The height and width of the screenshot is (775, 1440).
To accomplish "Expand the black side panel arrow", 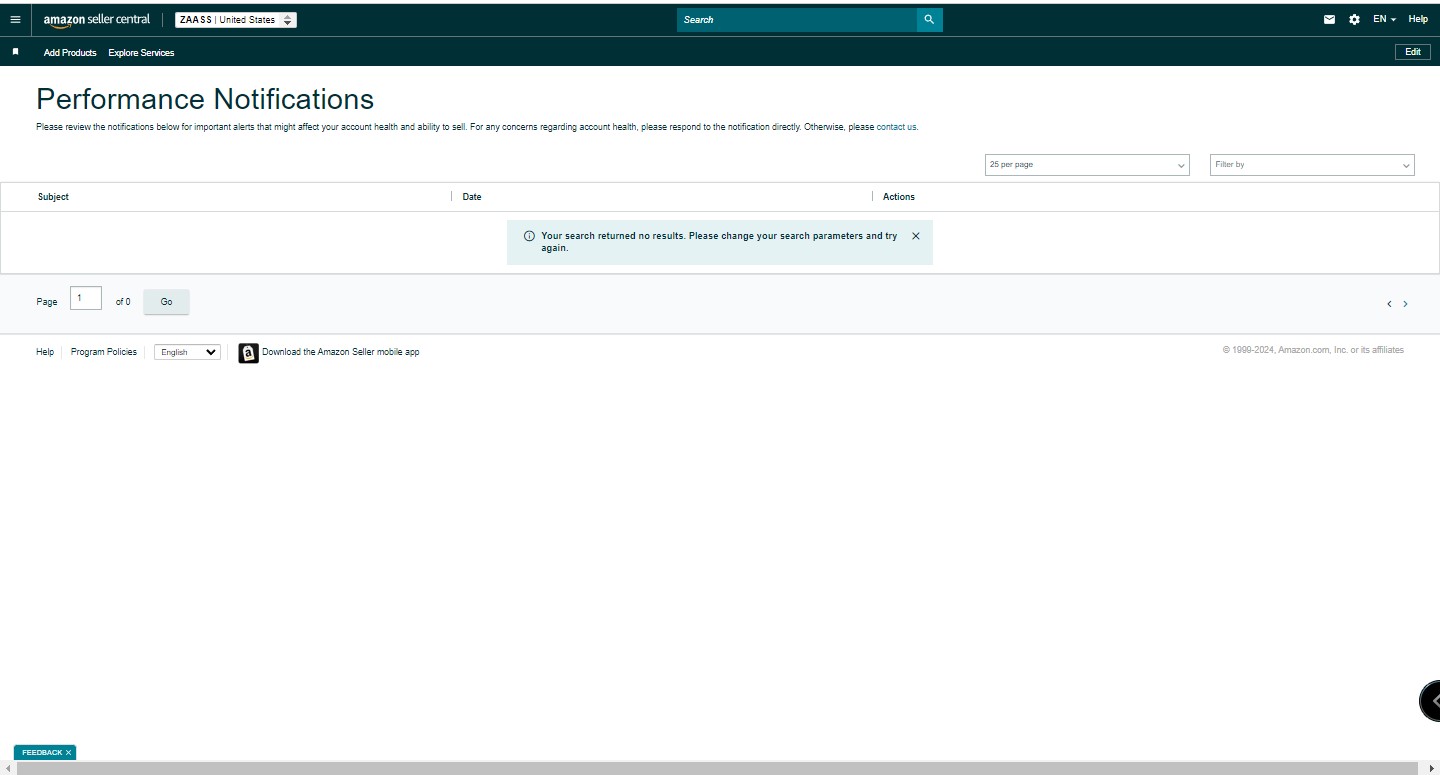I will [1432, 700].
